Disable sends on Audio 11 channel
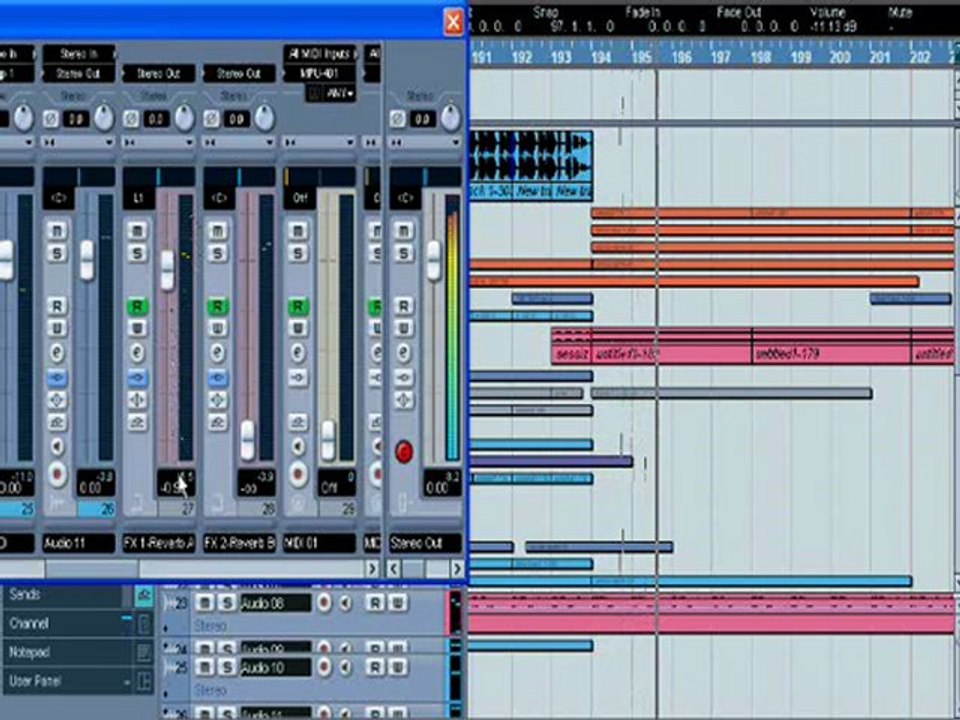Image resolution: width=960 pixels, height=720 pixels. coord(57,422)
